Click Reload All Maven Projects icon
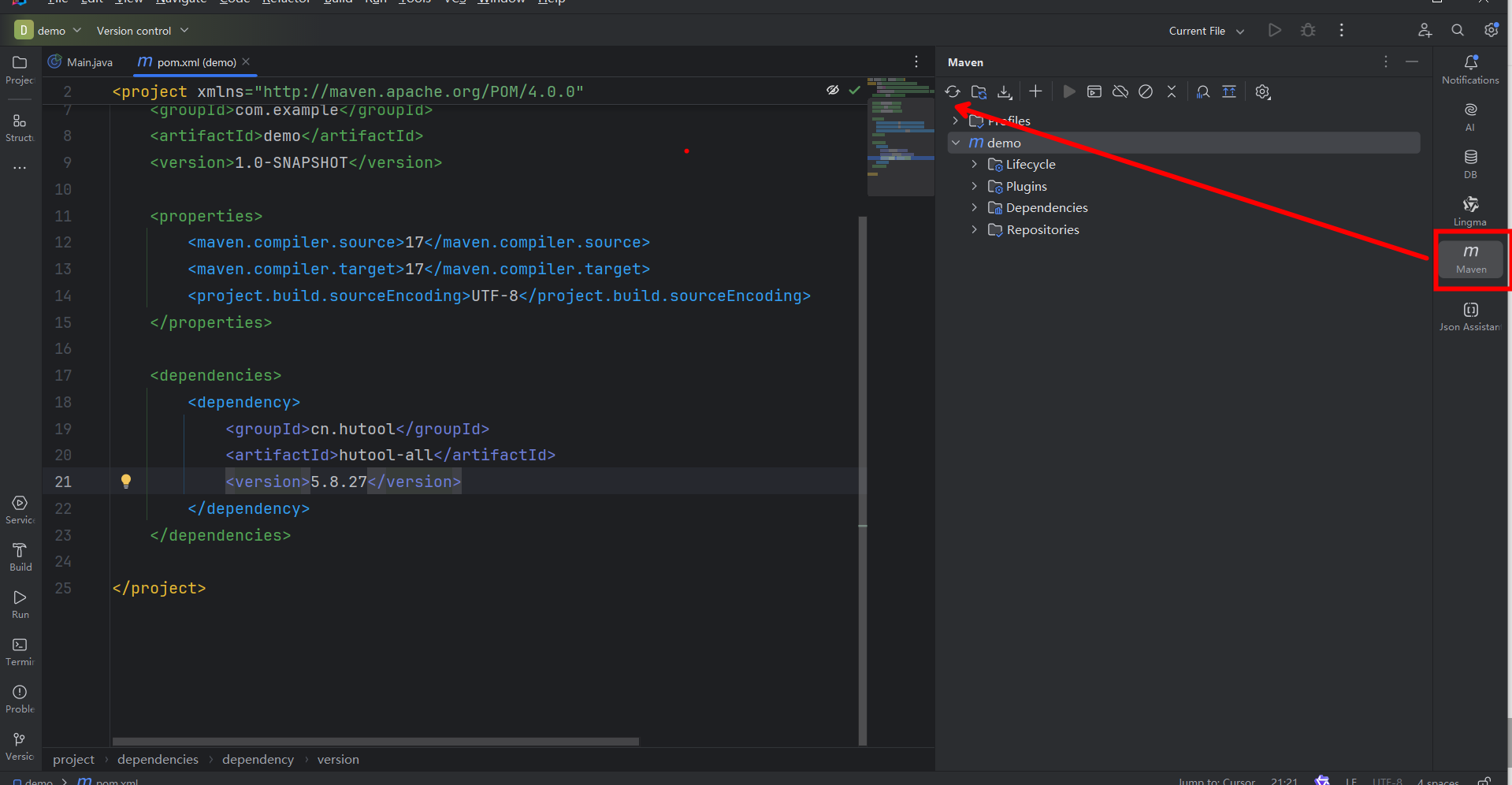The height and width of the screenshot is (785, 1512). click(953, 92)
